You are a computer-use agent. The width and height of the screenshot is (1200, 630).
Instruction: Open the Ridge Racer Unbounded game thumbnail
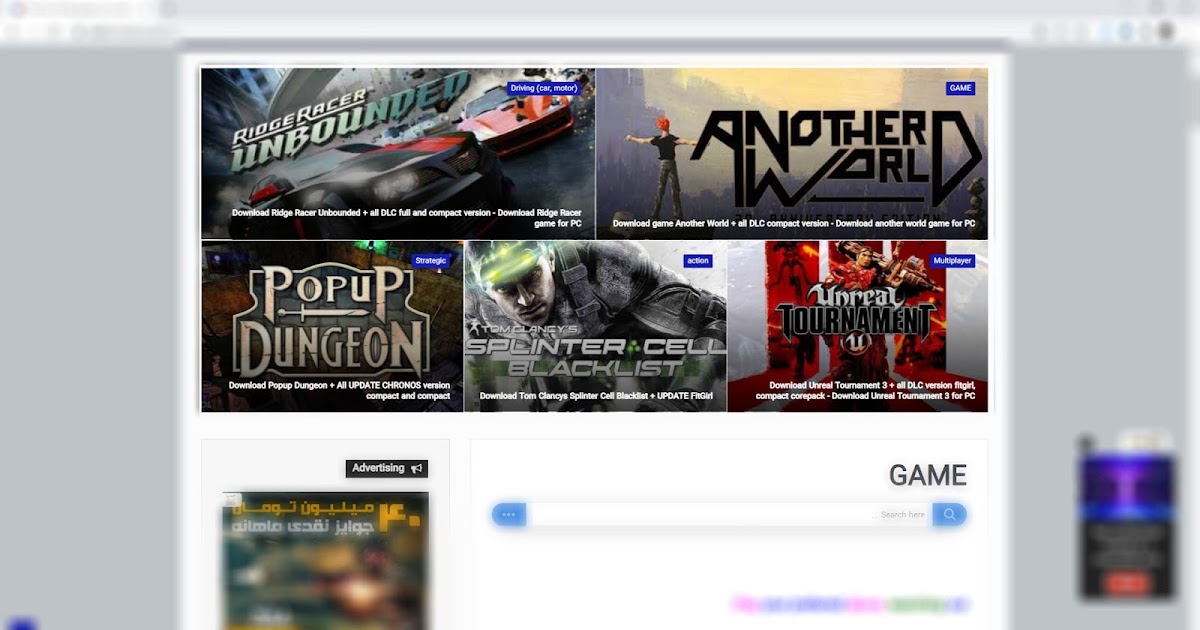pos(398,154)
